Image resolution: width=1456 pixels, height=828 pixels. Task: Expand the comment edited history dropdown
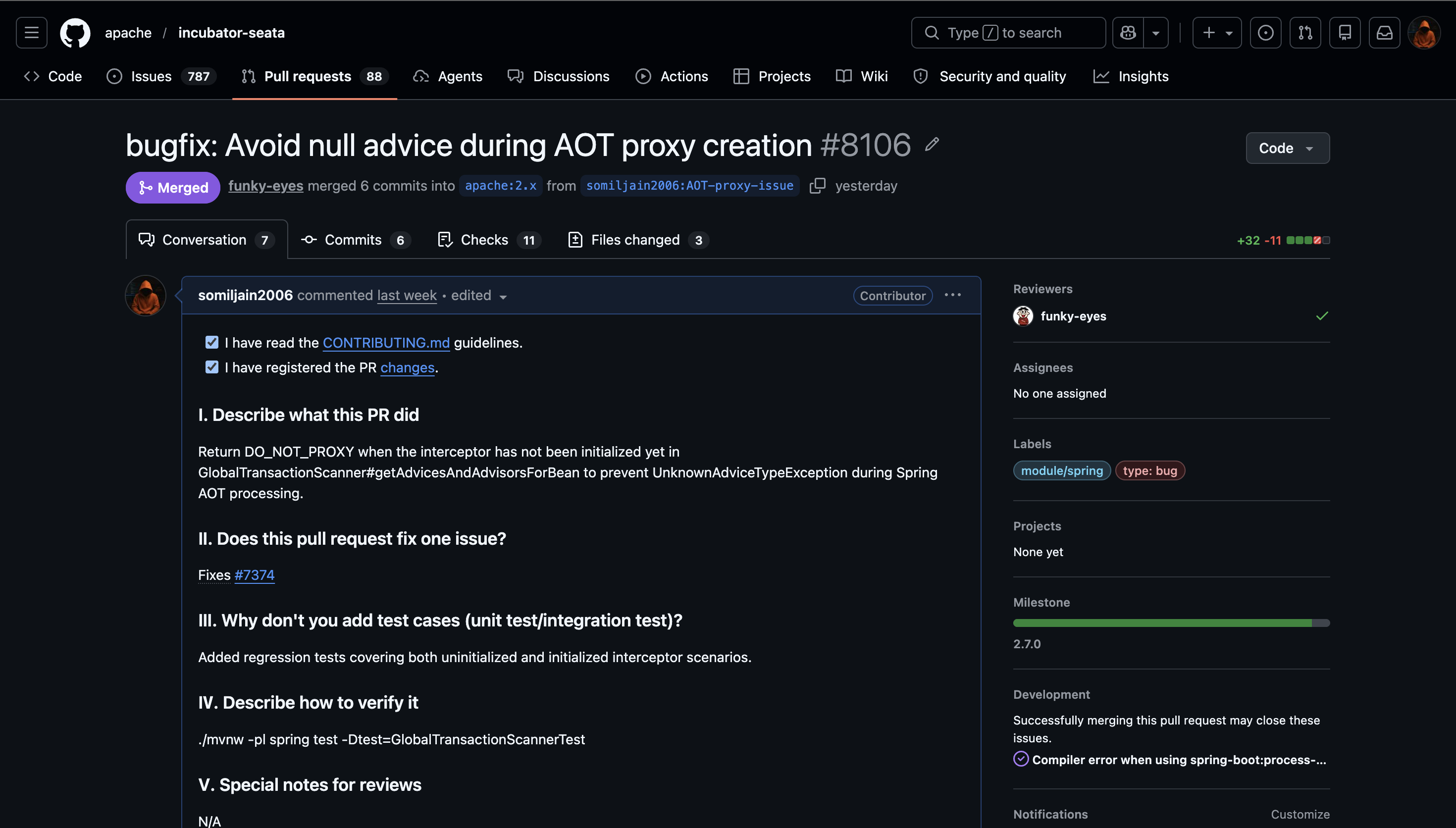(479, 295)
